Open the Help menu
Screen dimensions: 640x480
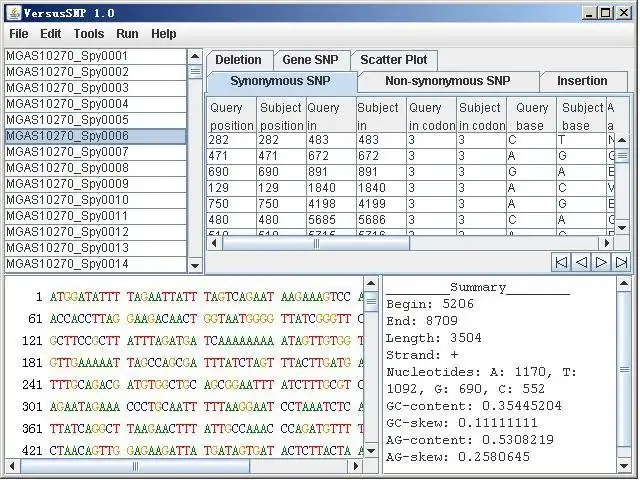[163, 33]
